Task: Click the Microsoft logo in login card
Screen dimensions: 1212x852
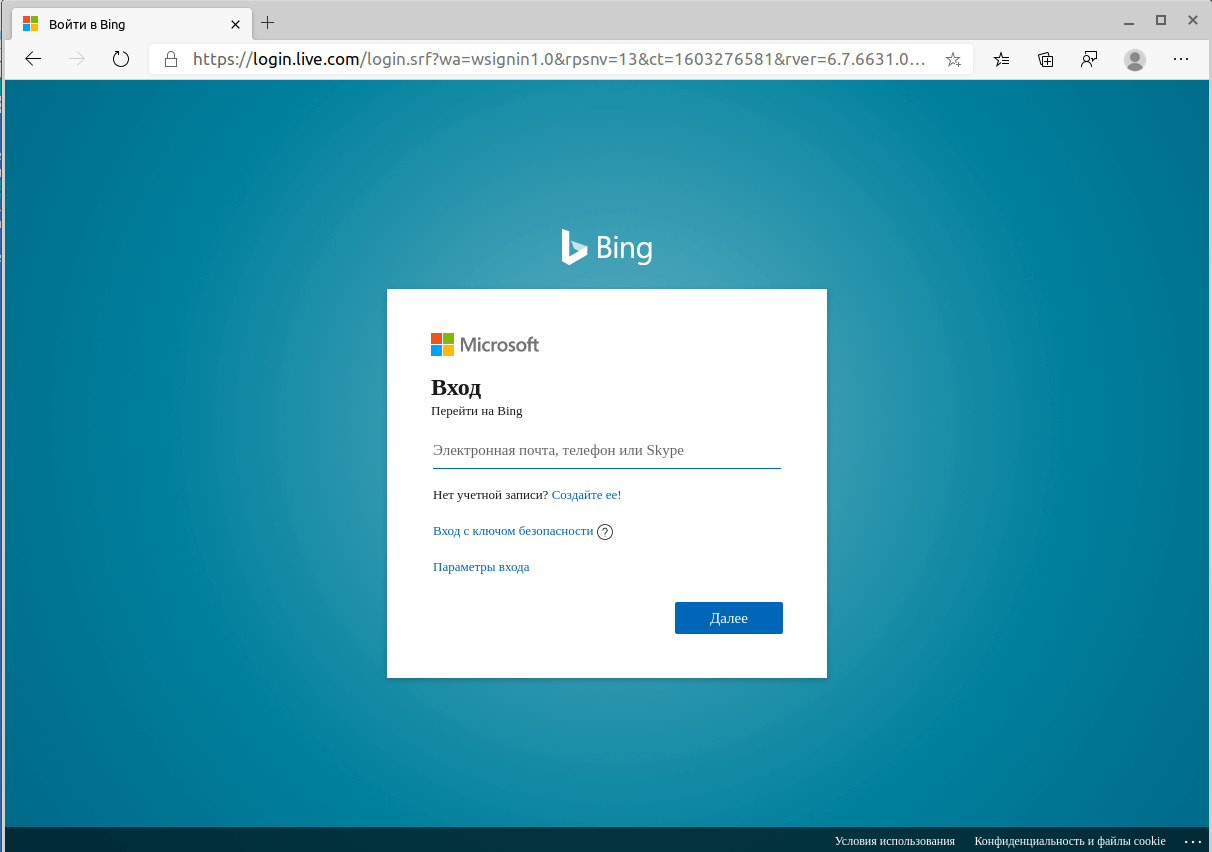Action: [485, 344]
